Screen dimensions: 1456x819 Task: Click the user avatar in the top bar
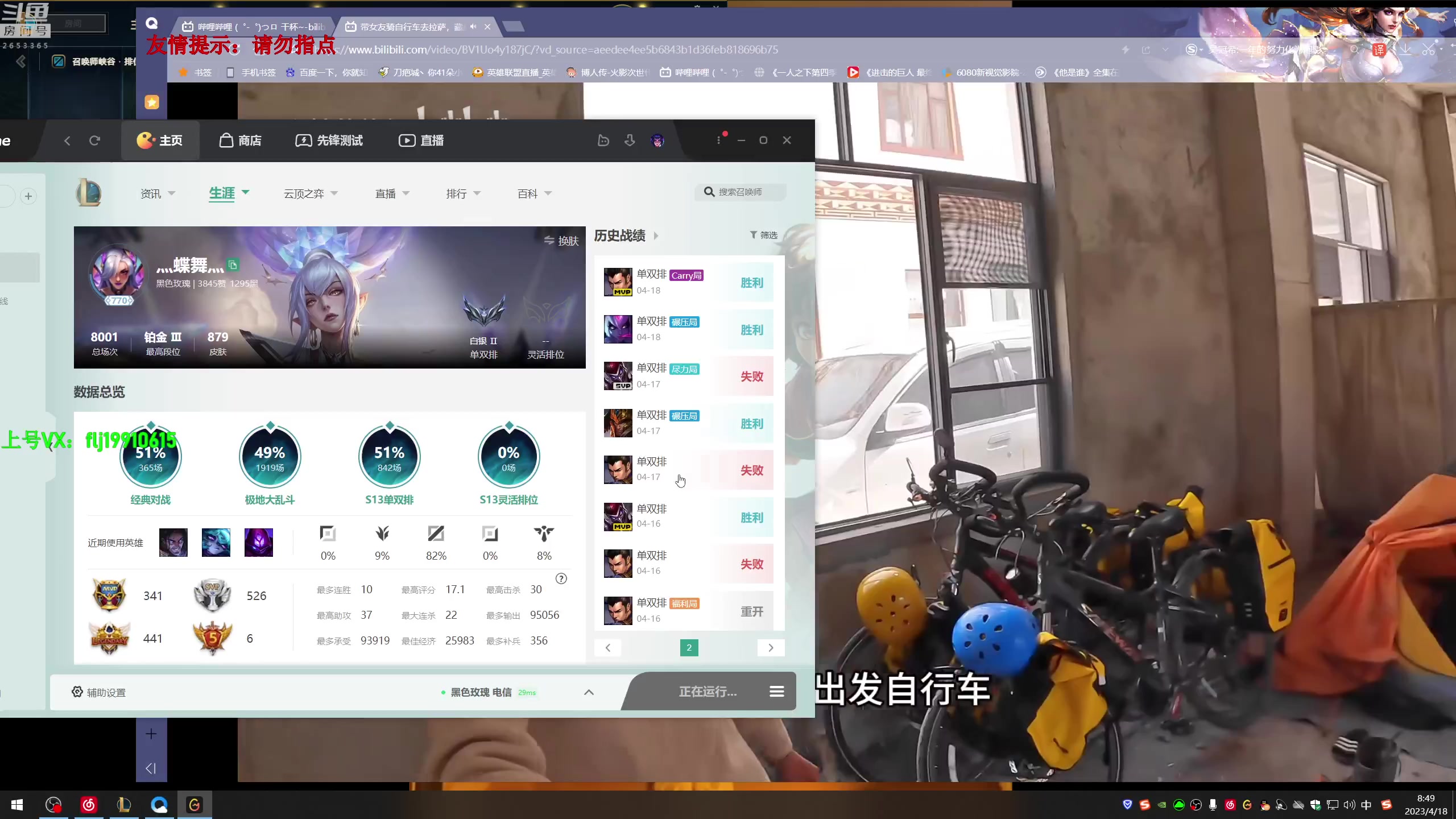pyautogui.click(x=657, y=140)
